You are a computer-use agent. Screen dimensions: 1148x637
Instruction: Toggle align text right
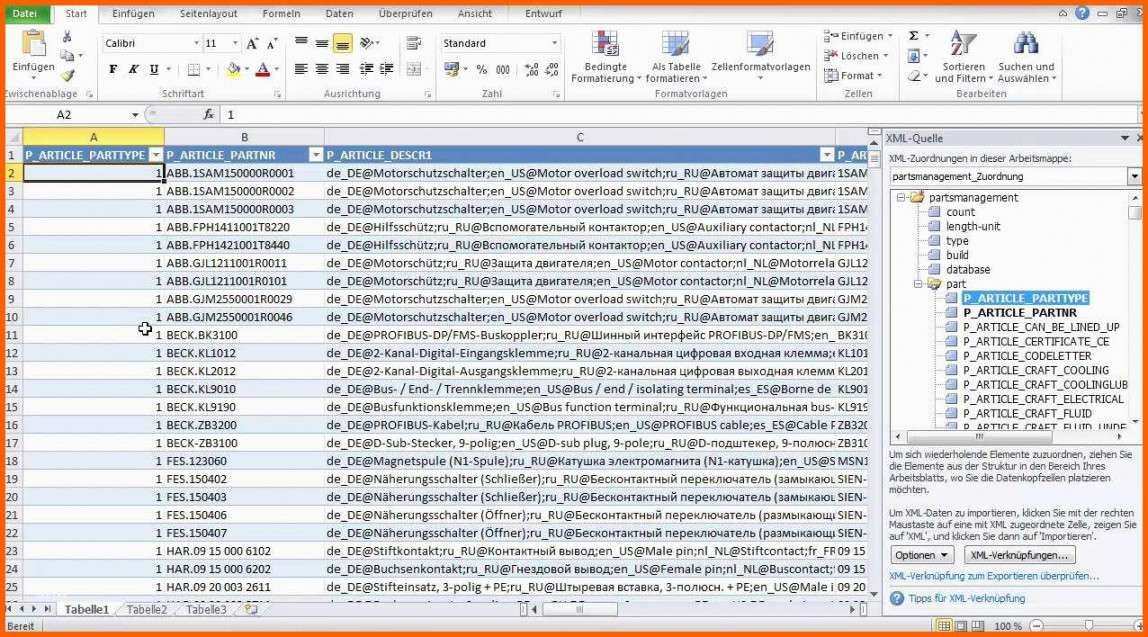[342, 70]
